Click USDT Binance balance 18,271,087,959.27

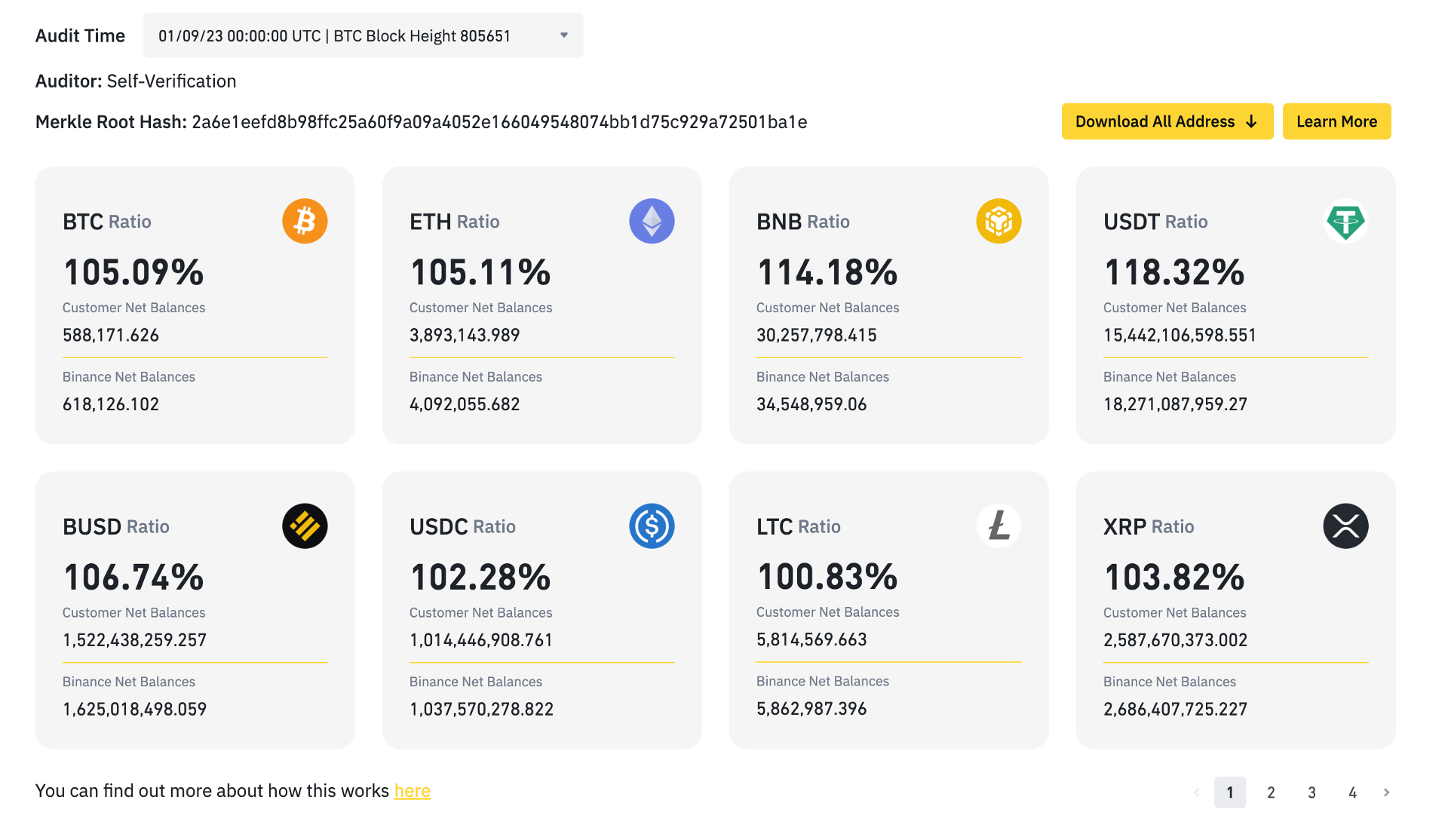click(1175, 404)
